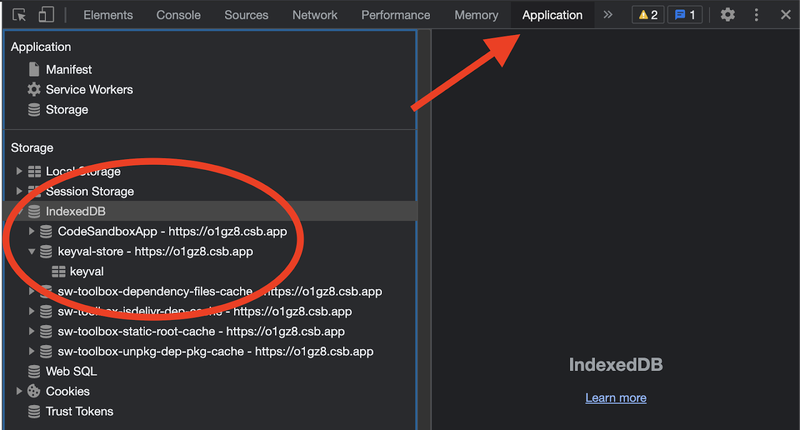Select the keyval object store
This screenshot has width=800, height=430.
click(78, 271)
